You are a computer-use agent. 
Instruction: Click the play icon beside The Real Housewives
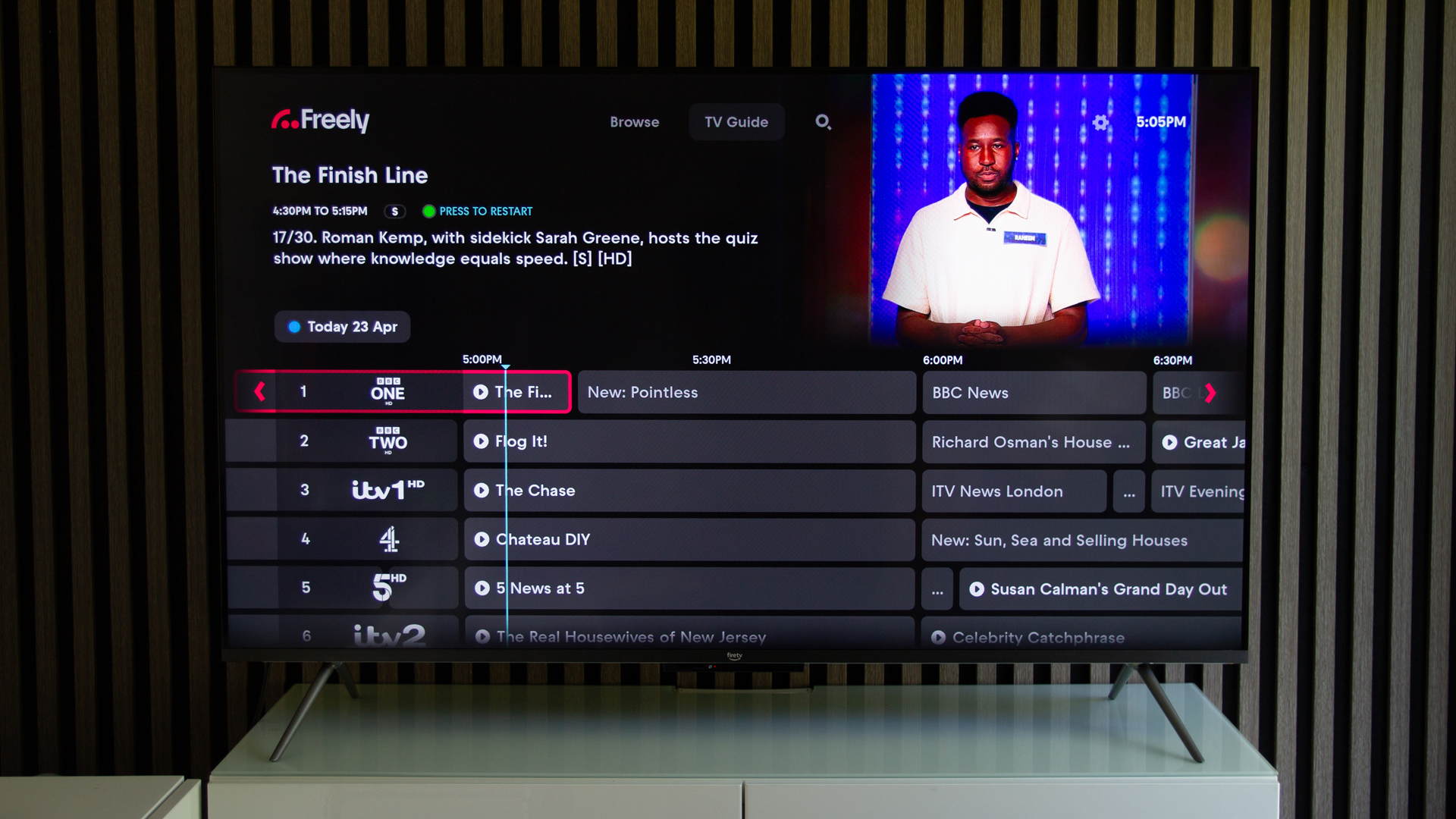pos(482,637)
